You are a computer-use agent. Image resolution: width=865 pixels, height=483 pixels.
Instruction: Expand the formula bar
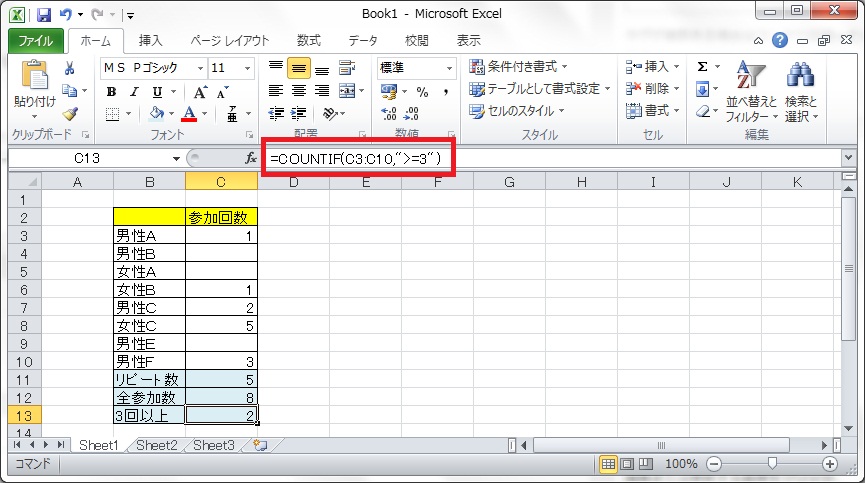coord(849,158)
